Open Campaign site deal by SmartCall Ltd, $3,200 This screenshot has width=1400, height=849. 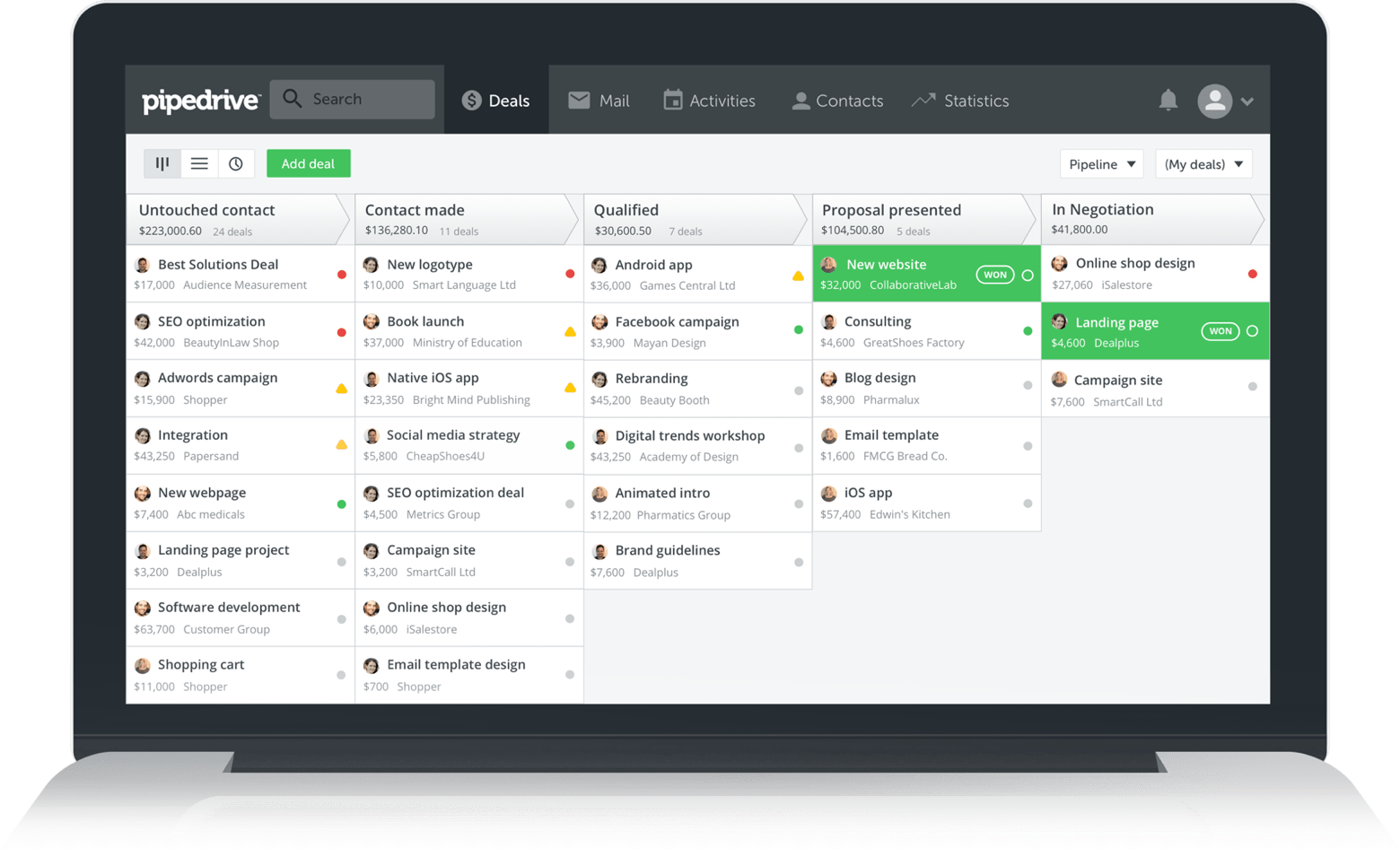[468, 560]
